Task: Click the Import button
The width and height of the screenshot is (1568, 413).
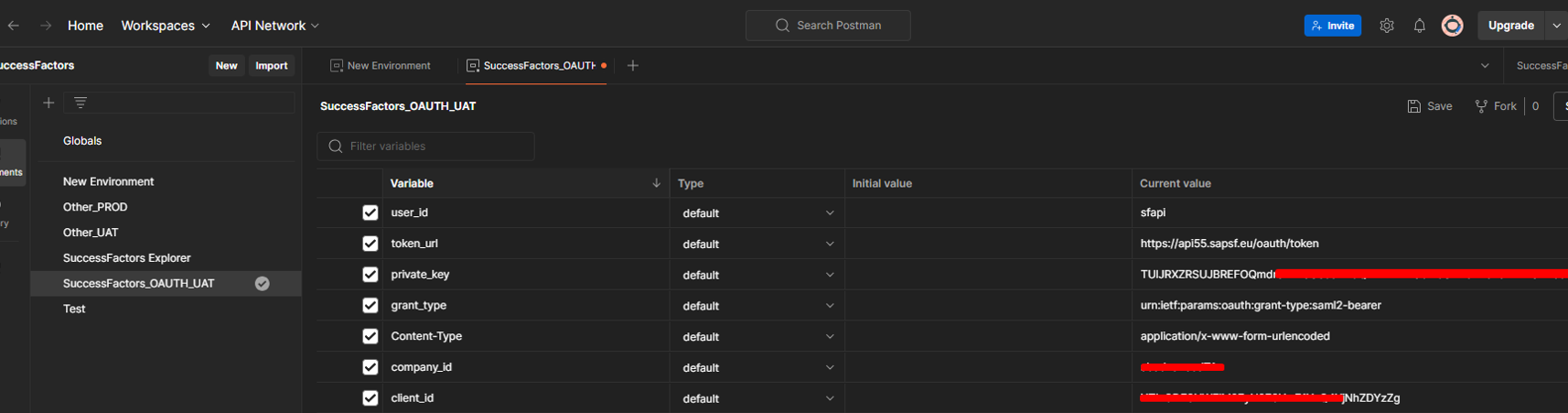Action: [x=271, y=66]
